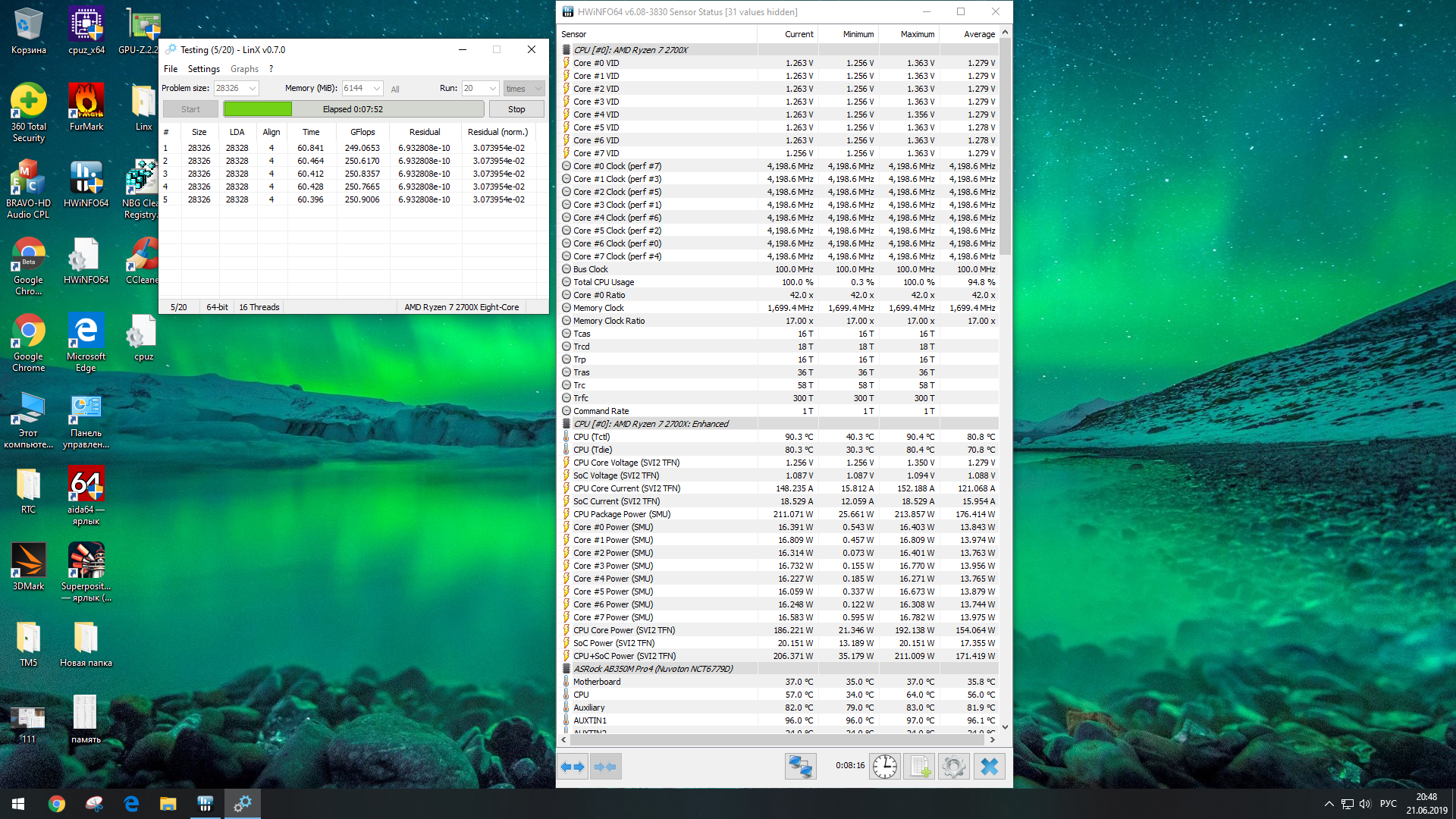Click the 250.9006 GFlops result cell
Viewport: 1456px width, 819px height.
pyautogui.click(x=362, y=199)
